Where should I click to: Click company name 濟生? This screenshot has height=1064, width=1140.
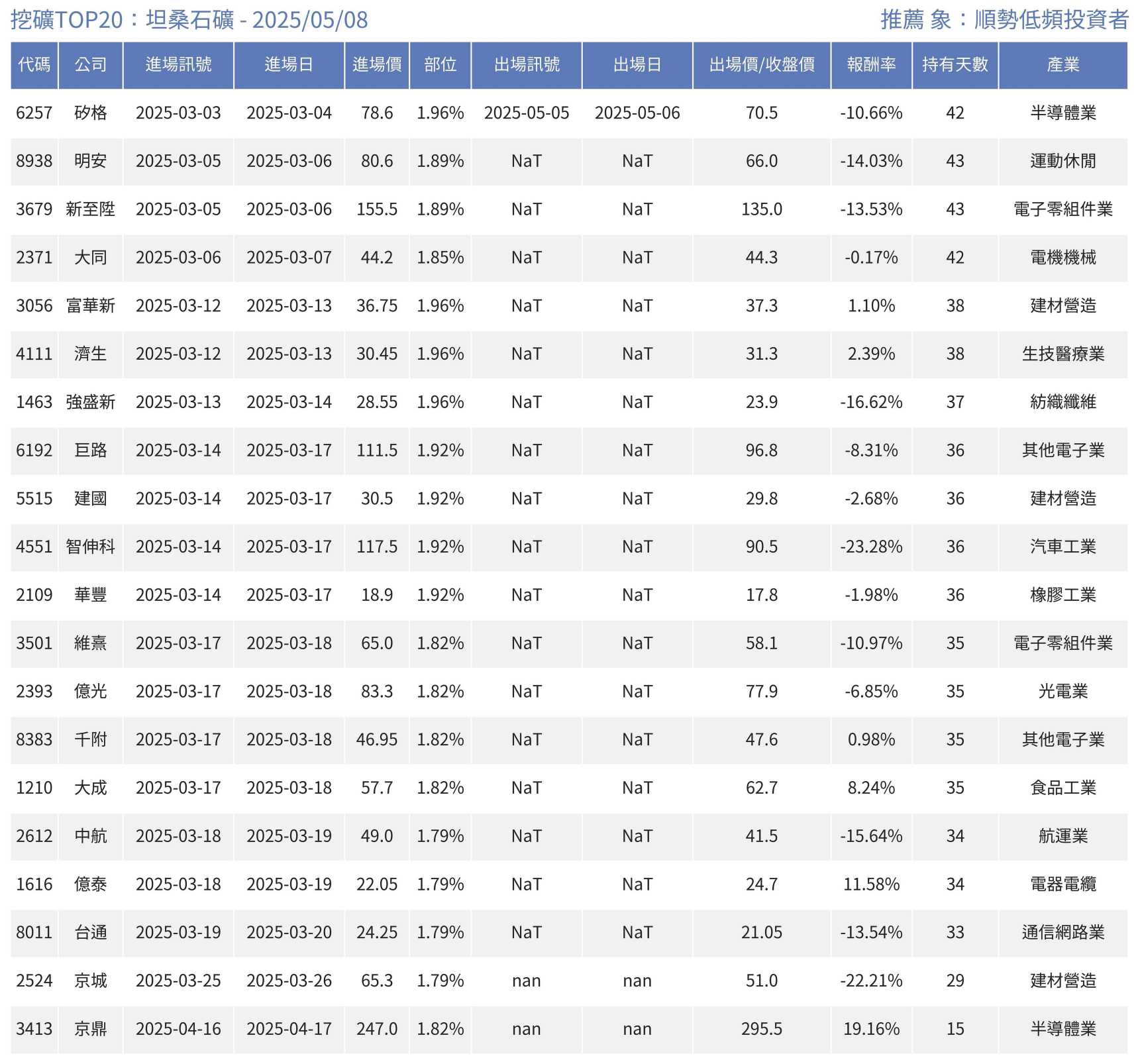91,354
